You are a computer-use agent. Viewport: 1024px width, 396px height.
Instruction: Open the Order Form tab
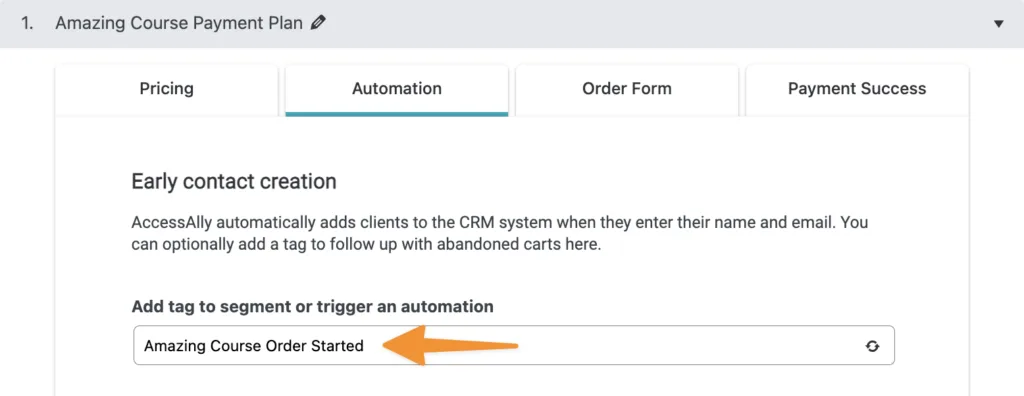tap(626, 89)
